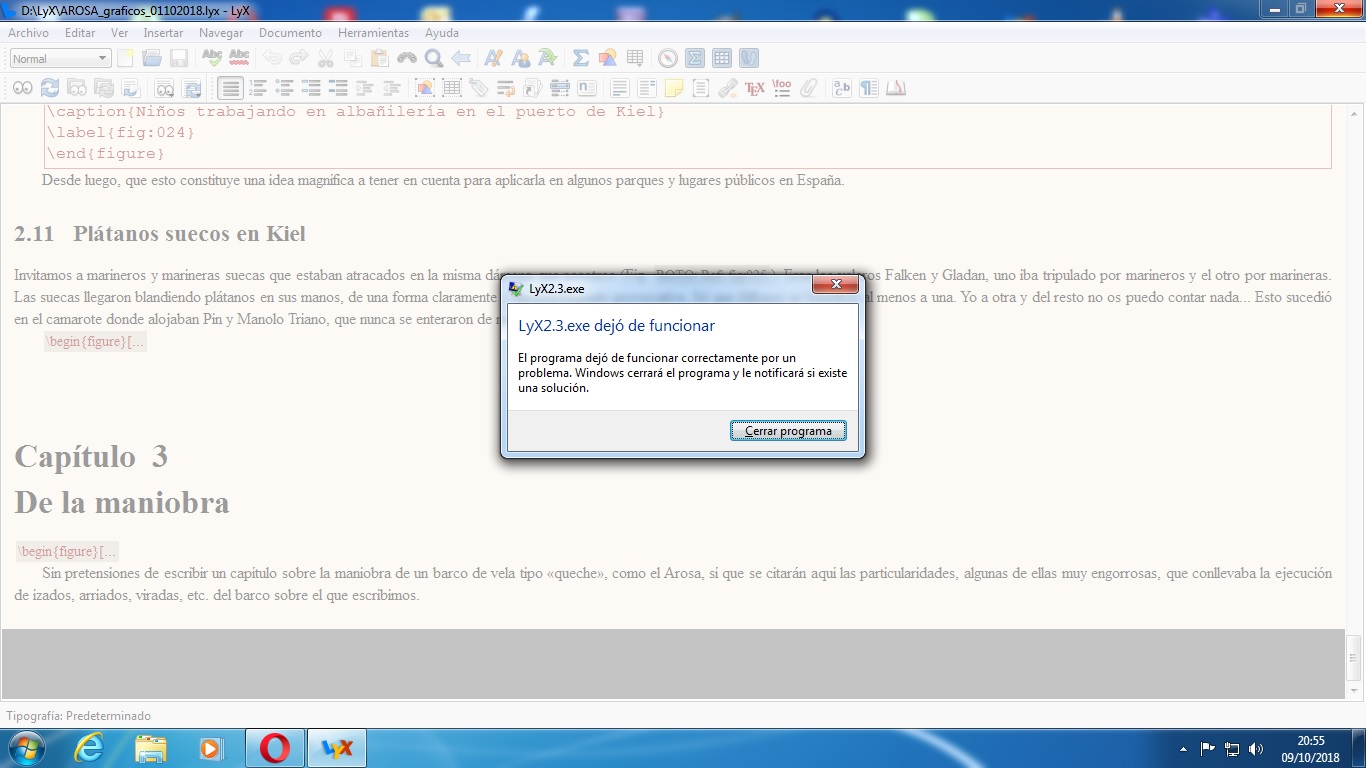Viewport: 1366px width, 768px height.
Task: Open insert table grid dropdown
Action: (x=635, y=58)
